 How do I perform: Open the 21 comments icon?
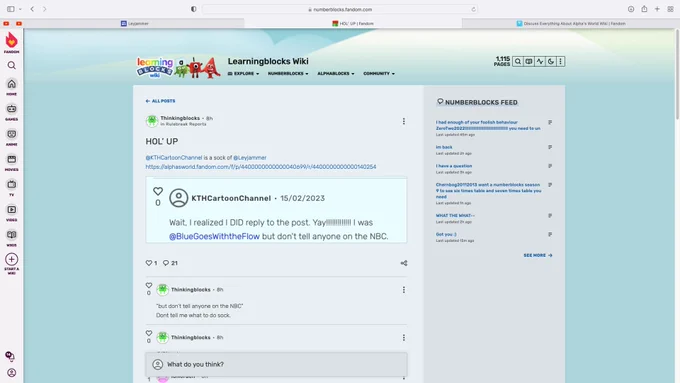[166, 263]
